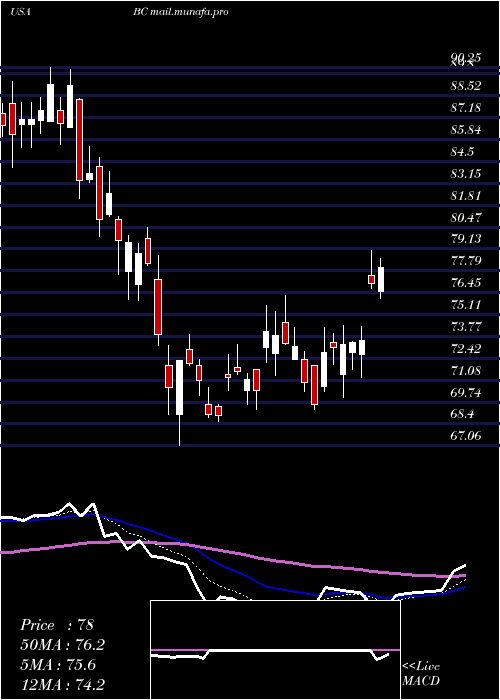
Task: Click the <<Live MACD label
Action: pos(421,674)
